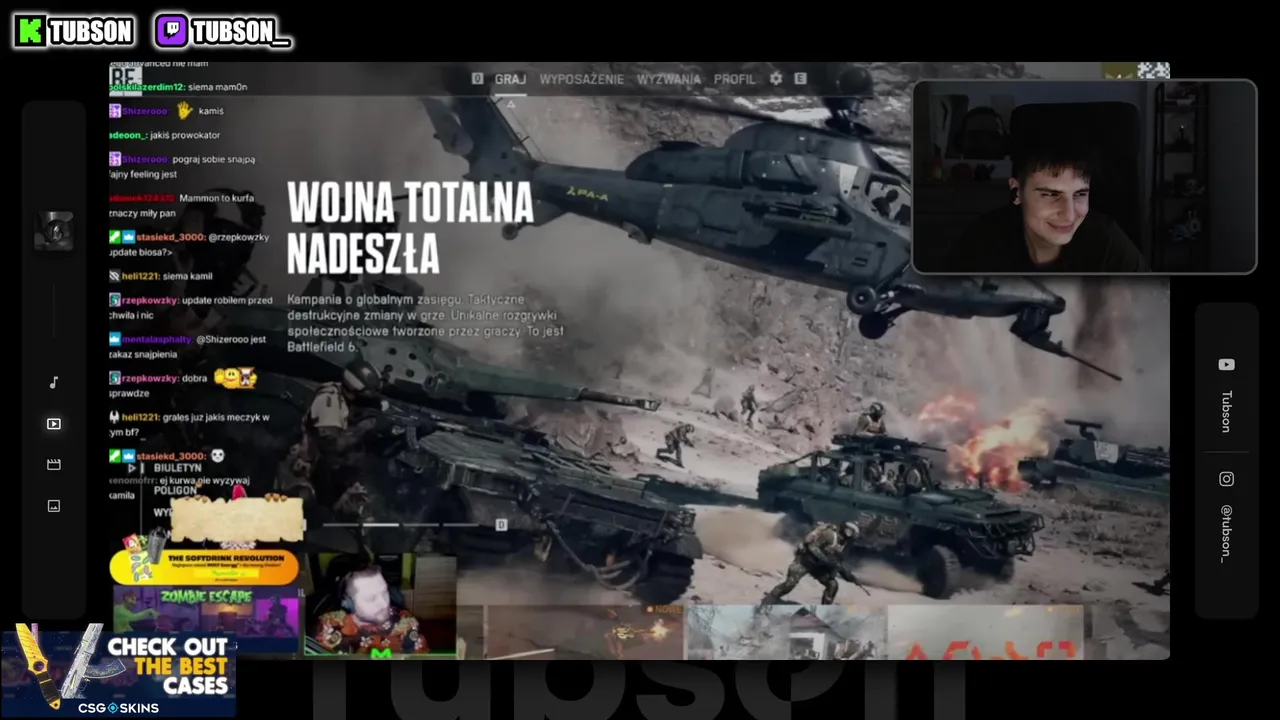Open the YouTube icon in right sidebar
The height and width of the screenshot is (720, 1280).
1226,365
